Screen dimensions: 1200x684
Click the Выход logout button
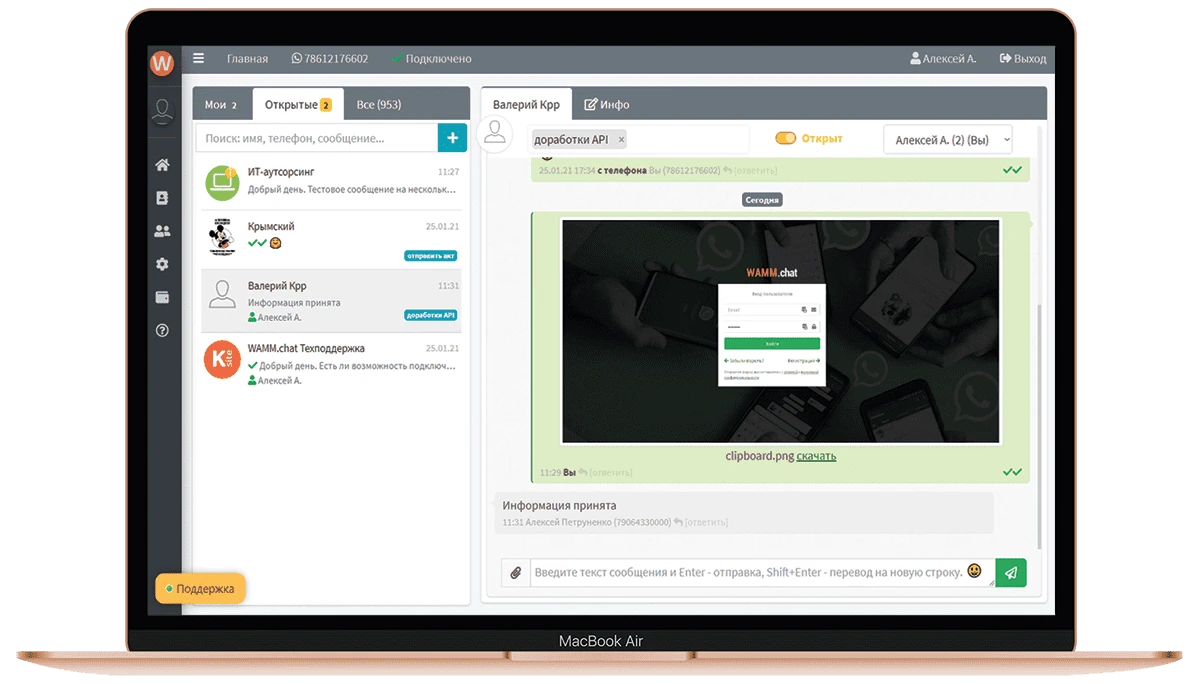coord(1023,59)
